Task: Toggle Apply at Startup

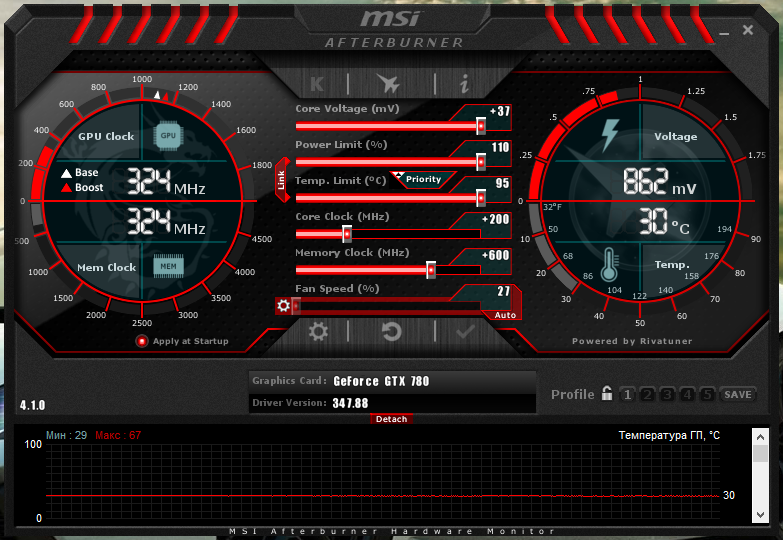Action: [142, 341]
